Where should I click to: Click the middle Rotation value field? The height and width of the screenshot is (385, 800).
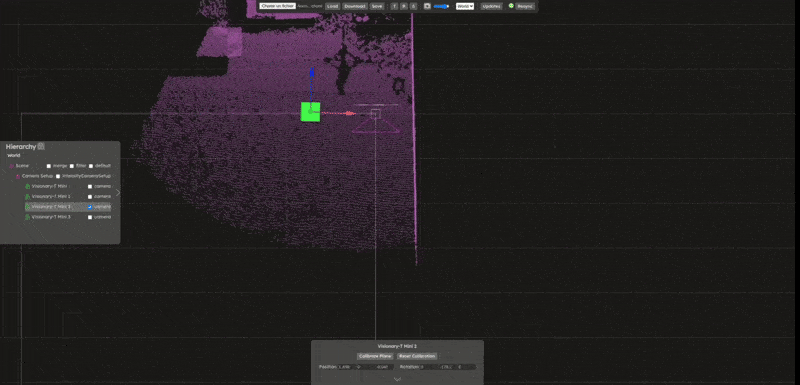tap(447, 367)
